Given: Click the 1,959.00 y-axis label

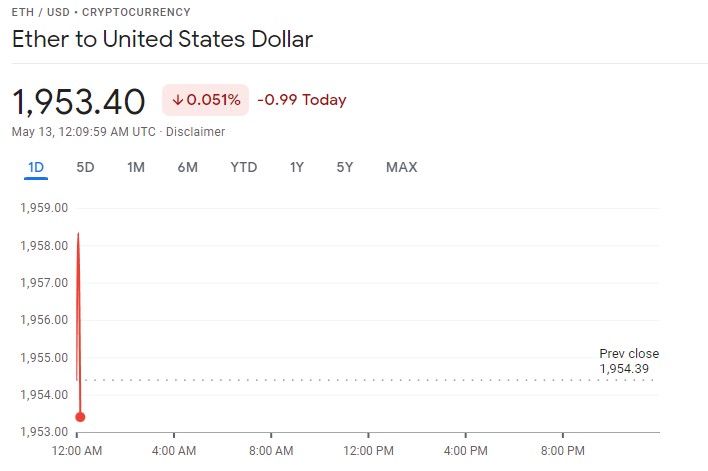Looking at the screenshot, I should [x=44, y=208].
